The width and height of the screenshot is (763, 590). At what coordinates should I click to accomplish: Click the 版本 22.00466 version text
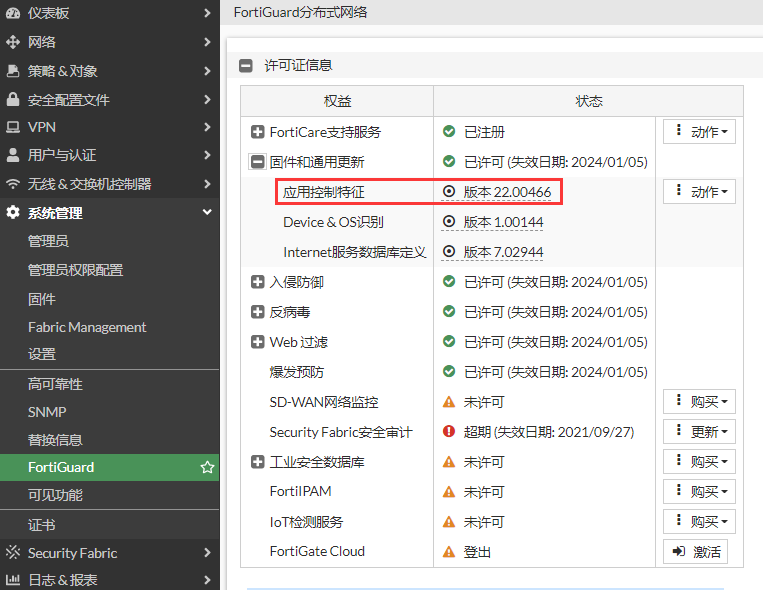point(507,192)
